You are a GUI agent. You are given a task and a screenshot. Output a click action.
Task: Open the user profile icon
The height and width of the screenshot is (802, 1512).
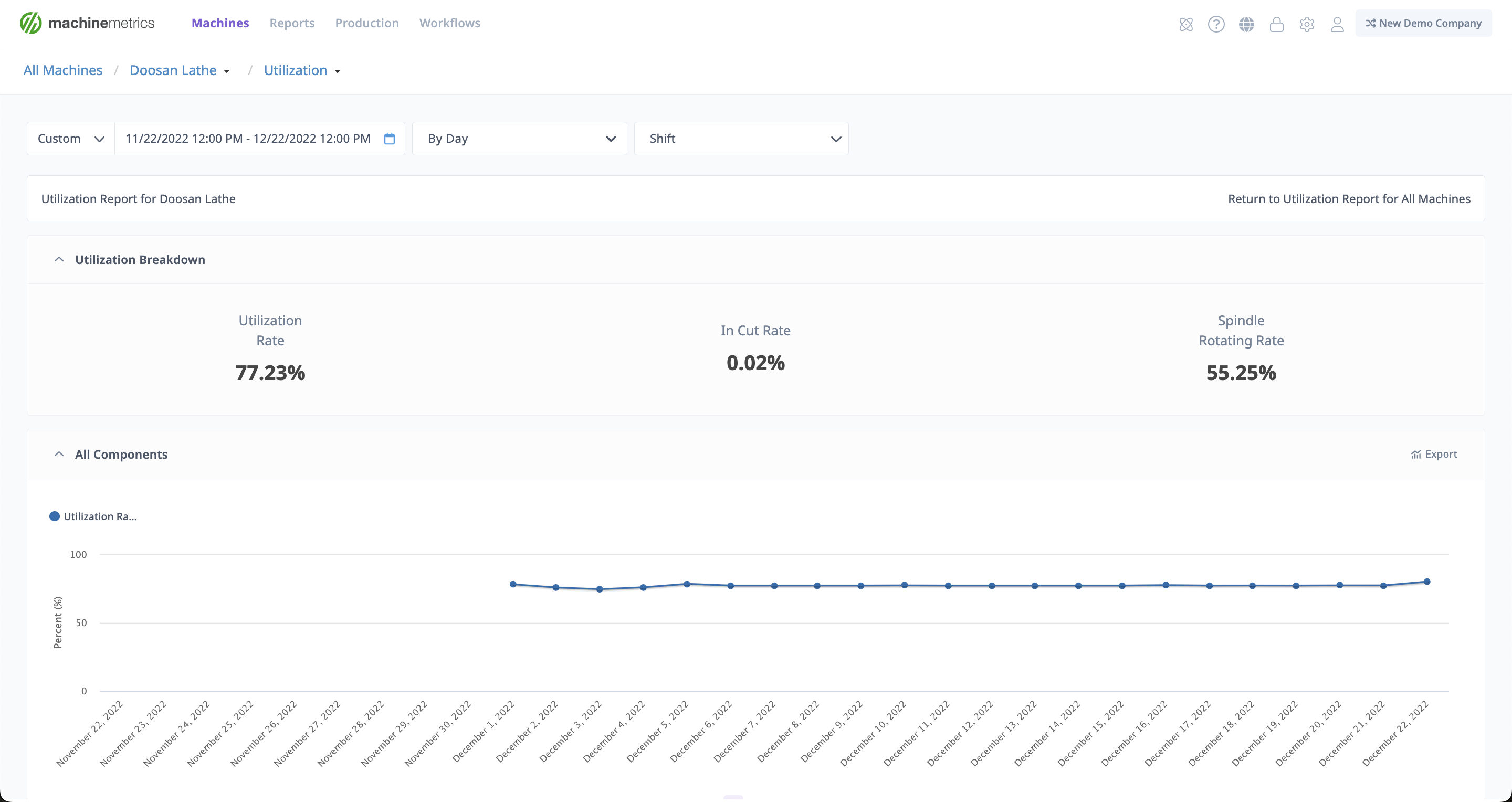1337,24
